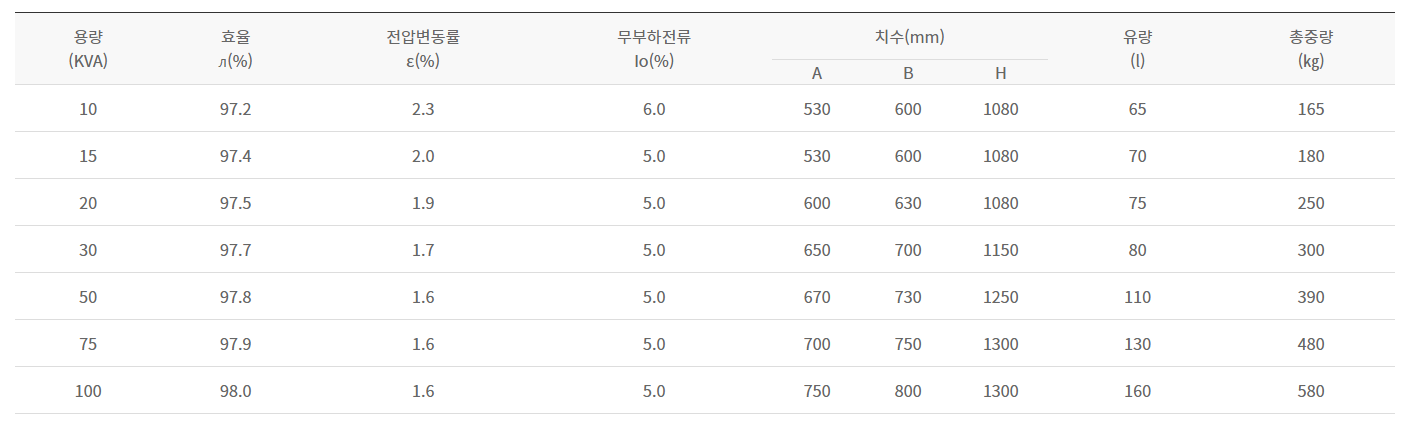The image size is (1415, 435).
Task: Select the 1.9 voltage regulation cell
Action: [x=423, y=203]
